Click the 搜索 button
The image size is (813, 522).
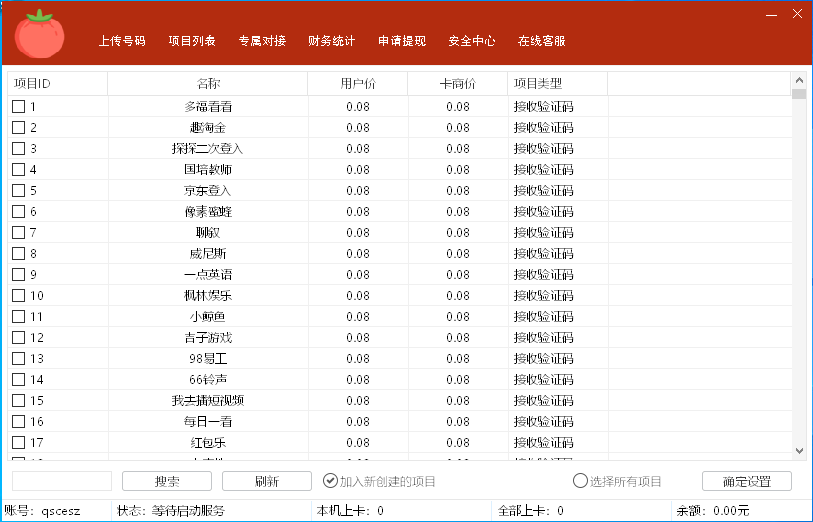[x=167, y=481]
